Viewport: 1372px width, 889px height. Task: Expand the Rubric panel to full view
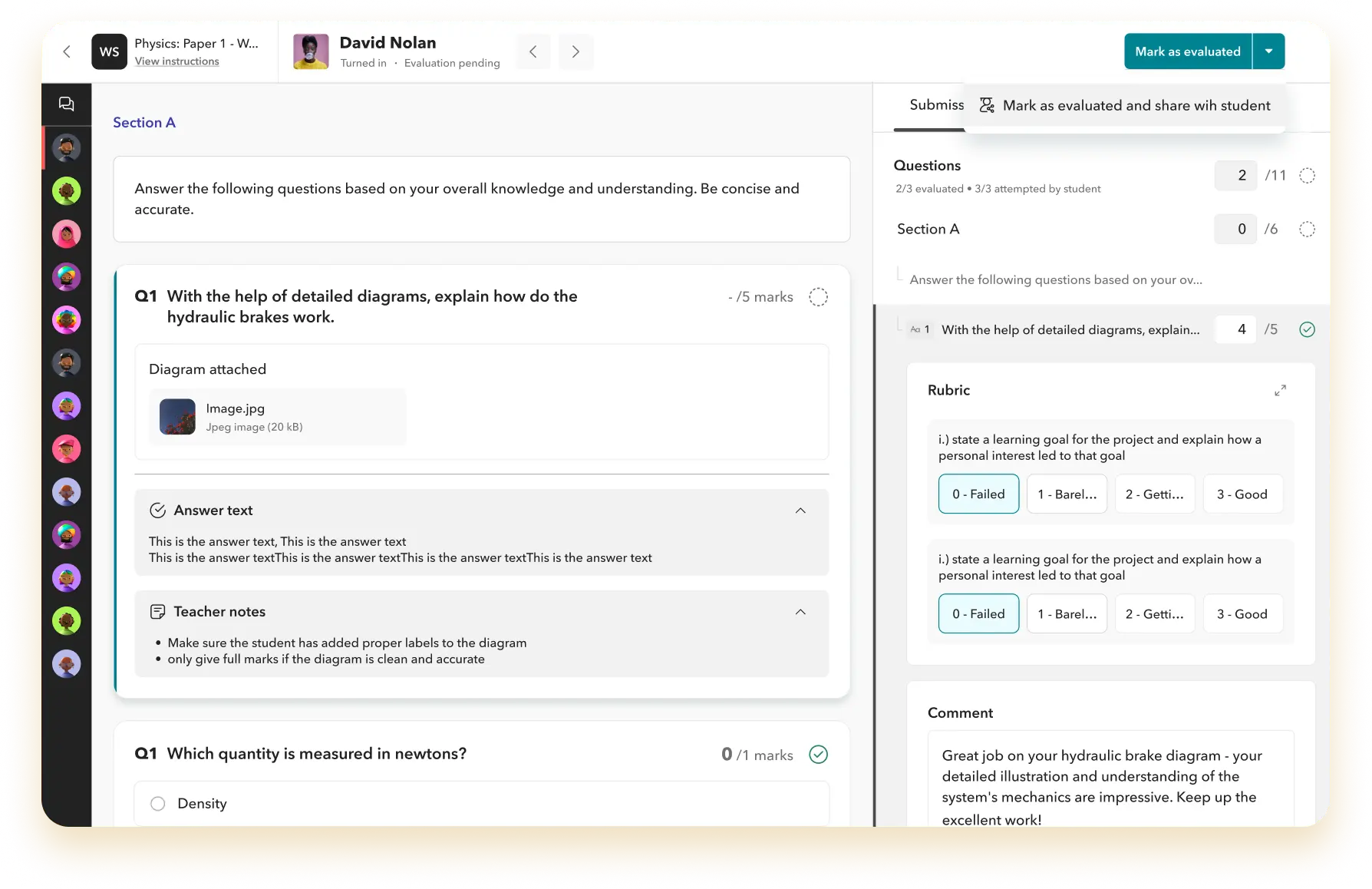coord(1280,391)
